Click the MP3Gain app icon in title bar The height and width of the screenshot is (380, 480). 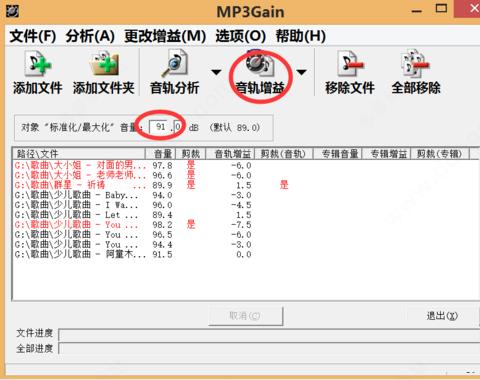tap(12, 11)
